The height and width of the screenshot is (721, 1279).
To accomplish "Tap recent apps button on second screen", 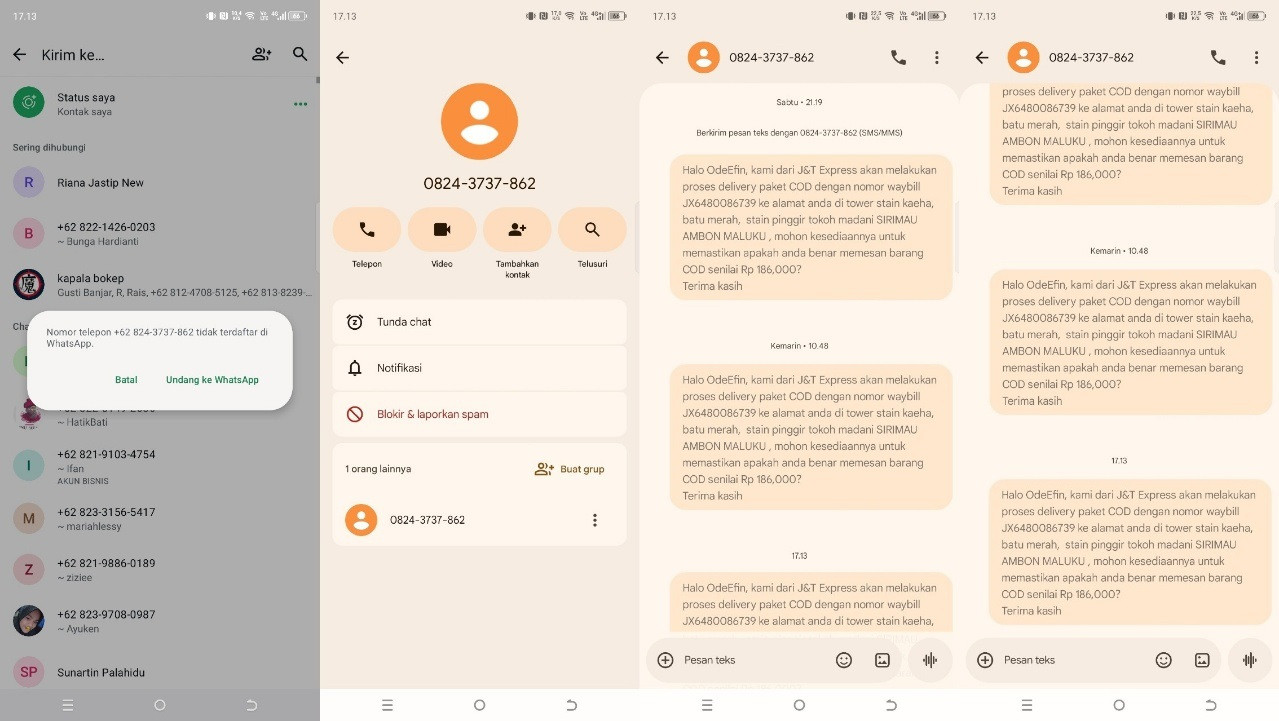I will coord(387,705).
